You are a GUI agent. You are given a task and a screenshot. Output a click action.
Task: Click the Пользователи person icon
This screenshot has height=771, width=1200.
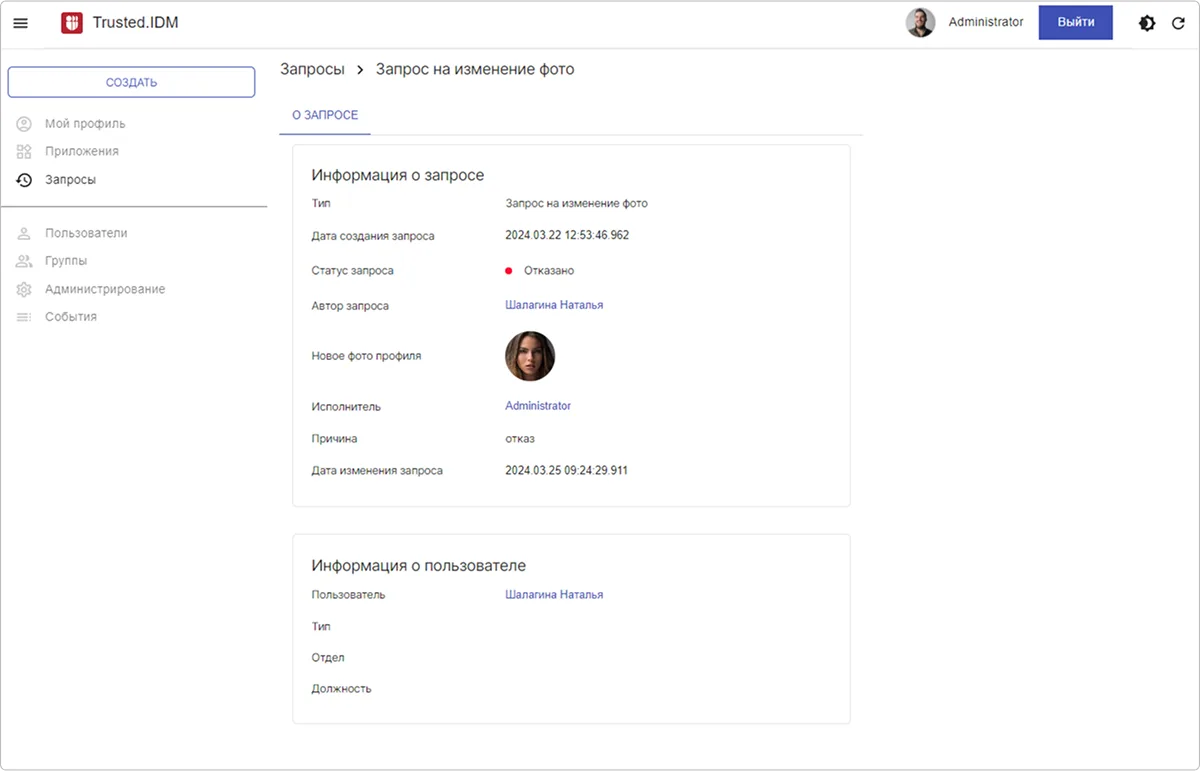pyautogui.click(x=25, y=233)
